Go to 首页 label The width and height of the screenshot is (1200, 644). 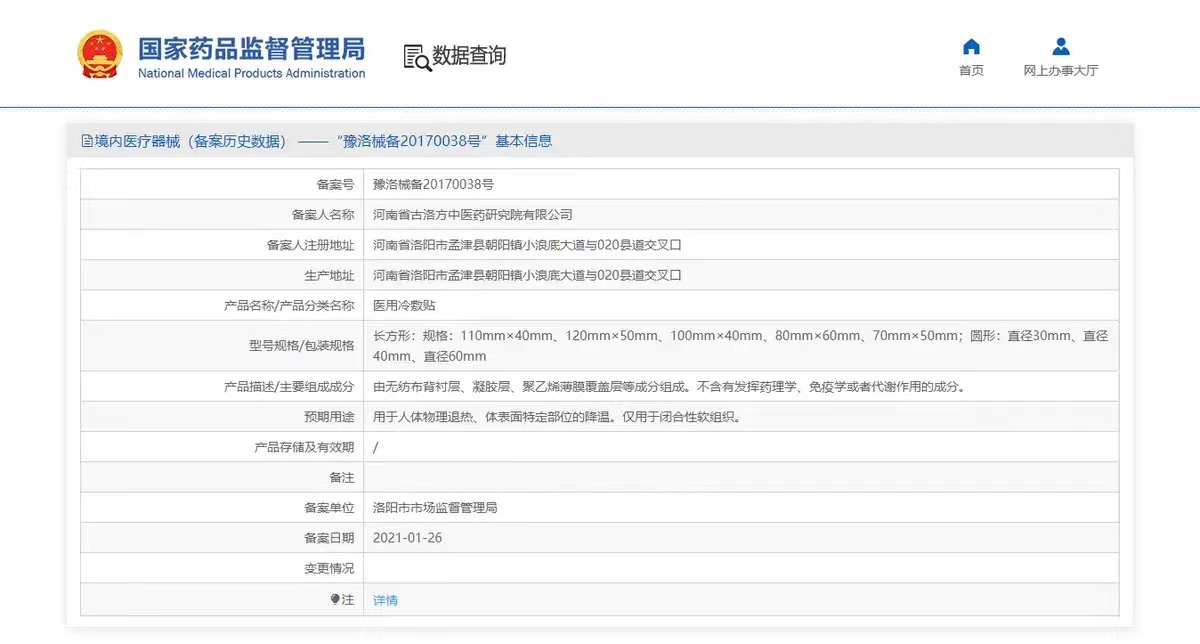click(x=971, y=71)
